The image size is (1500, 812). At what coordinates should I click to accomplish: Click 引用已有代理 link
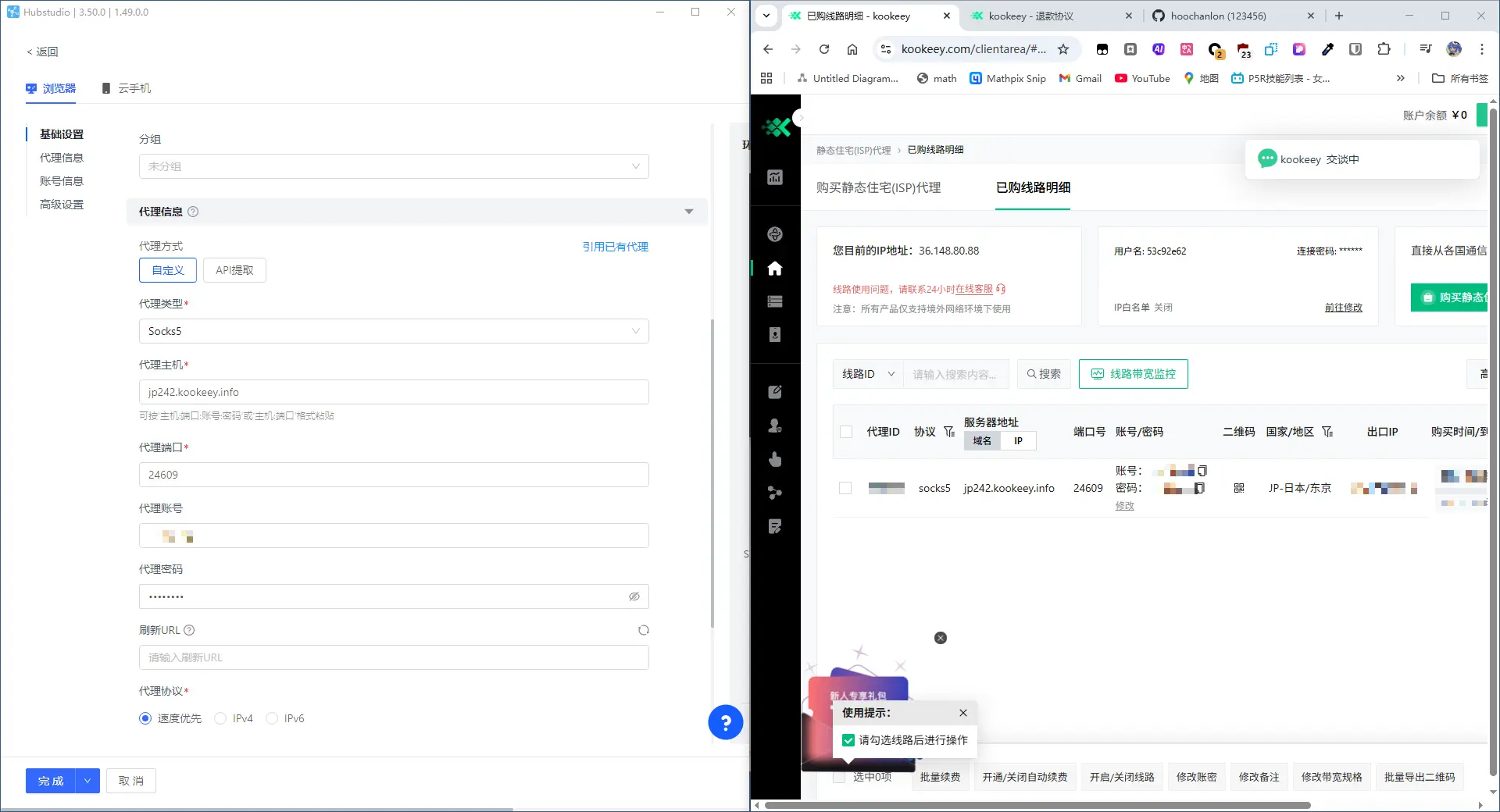click(x=616, y=247)
